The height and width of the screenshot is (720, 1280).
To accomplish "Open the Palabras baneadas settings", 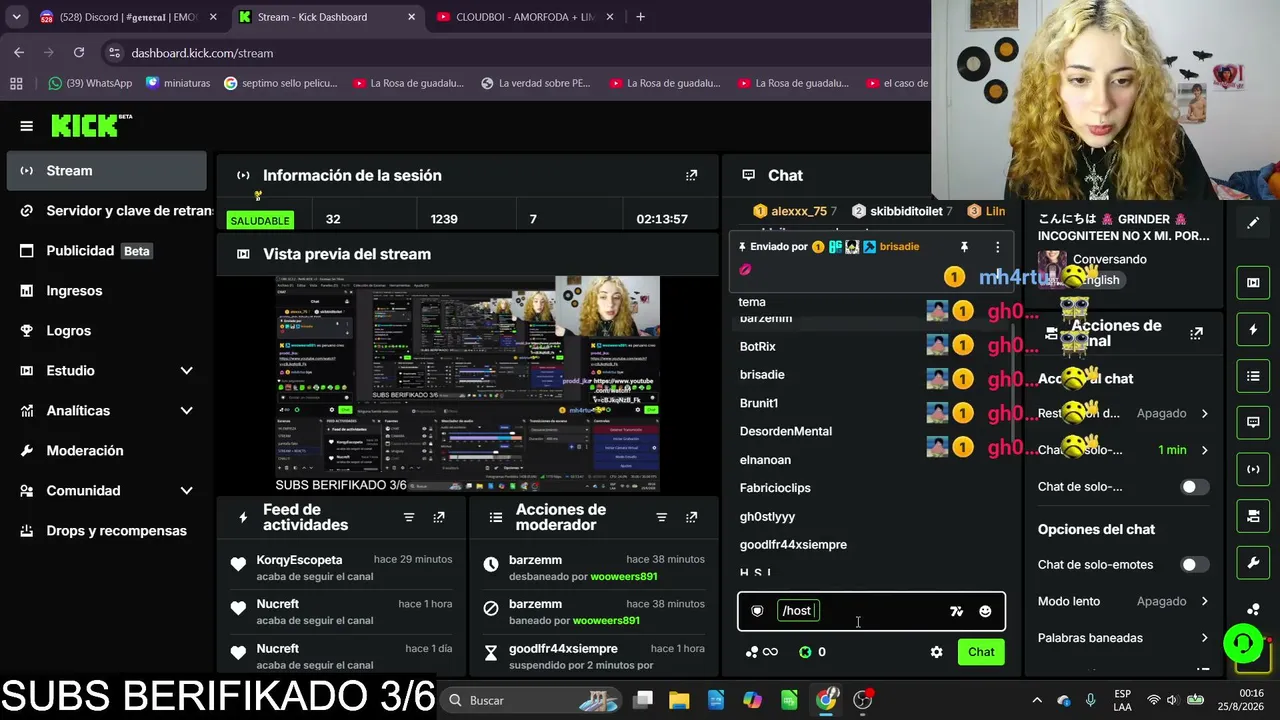I will [x=1123, y=638].
